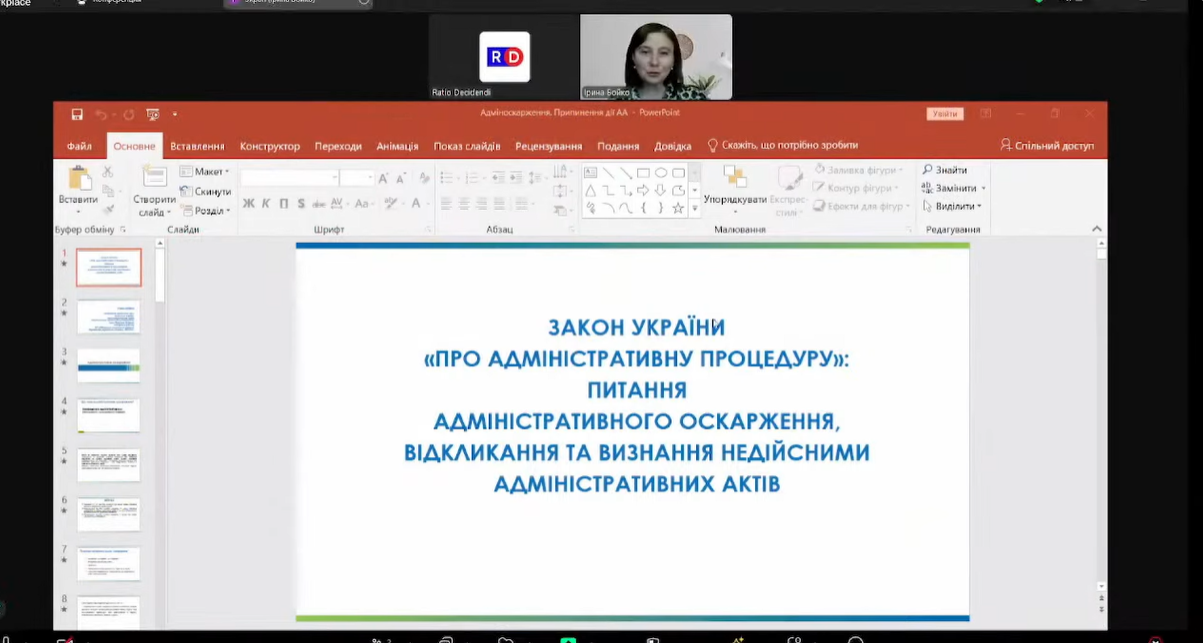Click the Створити слайд new slide icon

[x=154, y=180]
